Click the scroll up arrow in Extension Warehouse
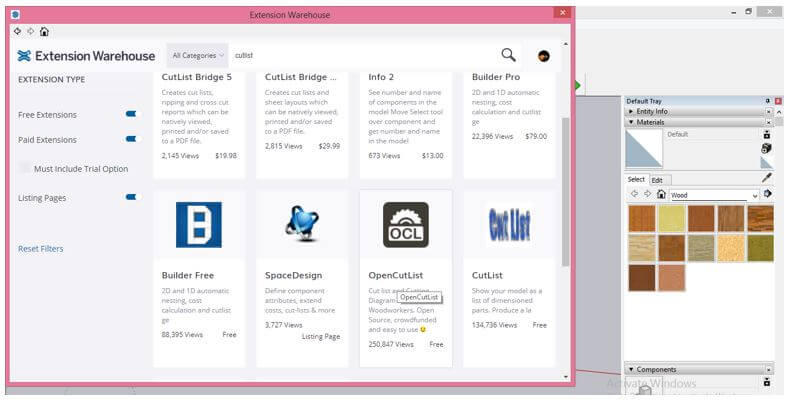The width and height of the screenshot is (790, 405). (x=565, y=44)
